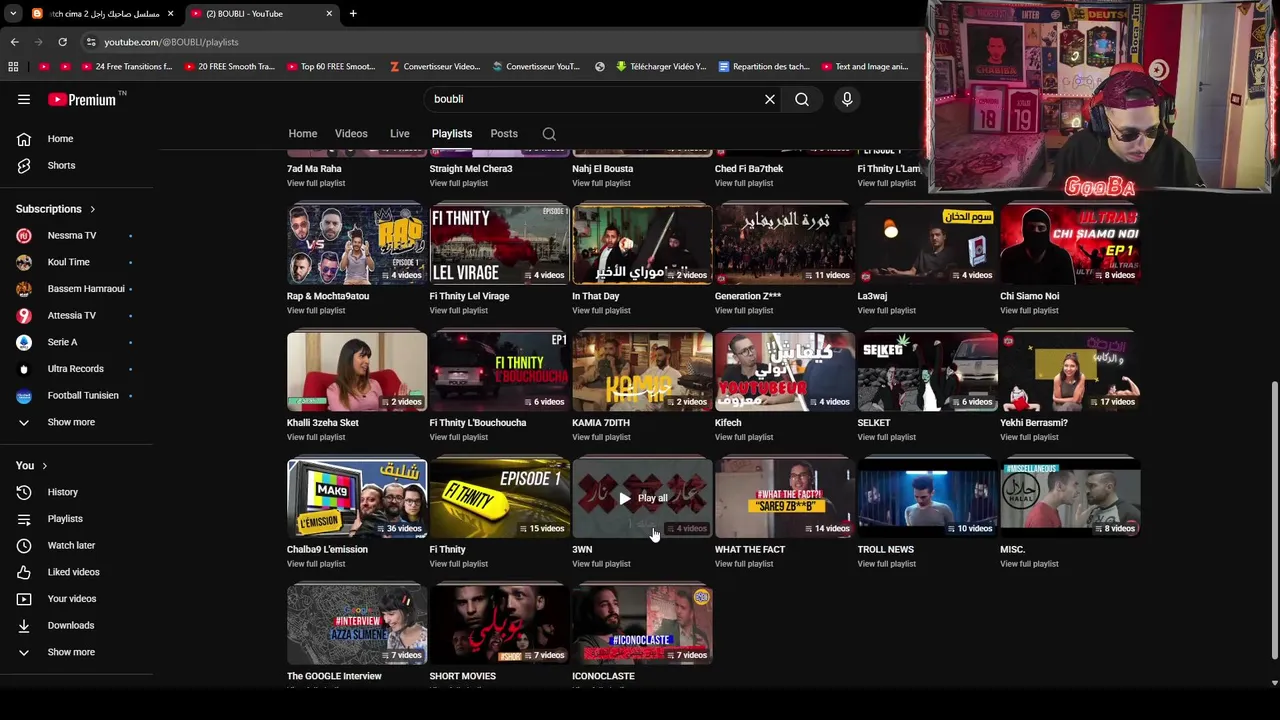View full playlist under Fi Thnity
Screen dimensions: 1280x720
tap(459, 564)
